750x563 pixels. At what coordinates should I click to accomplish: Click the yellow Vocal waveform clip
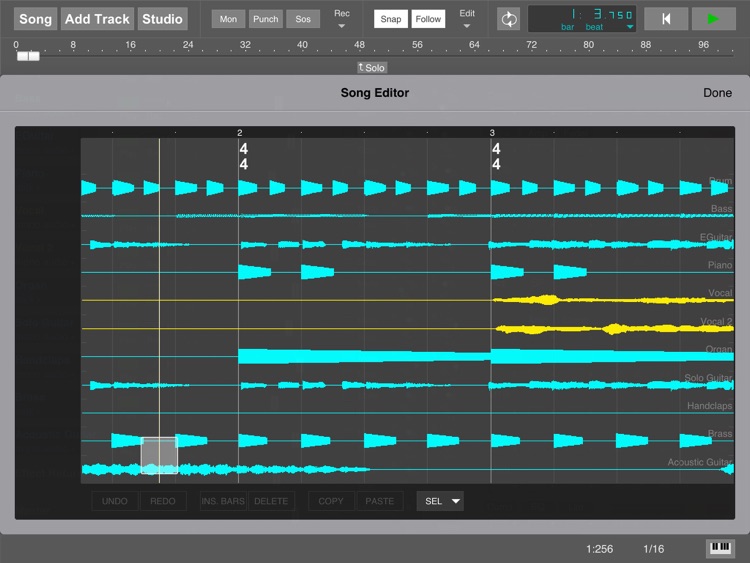(613, 300)
